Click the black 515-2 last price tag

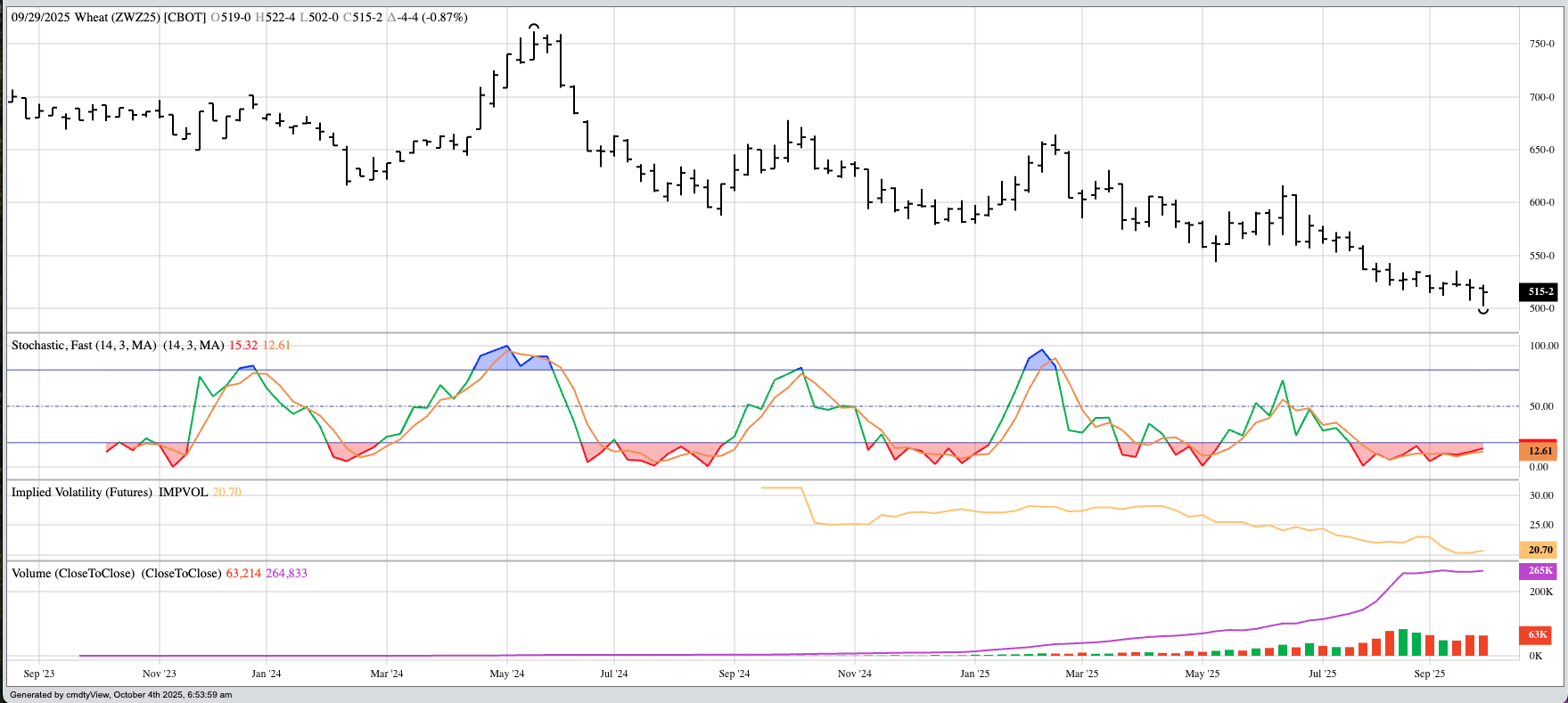(x=1539, y=292)
